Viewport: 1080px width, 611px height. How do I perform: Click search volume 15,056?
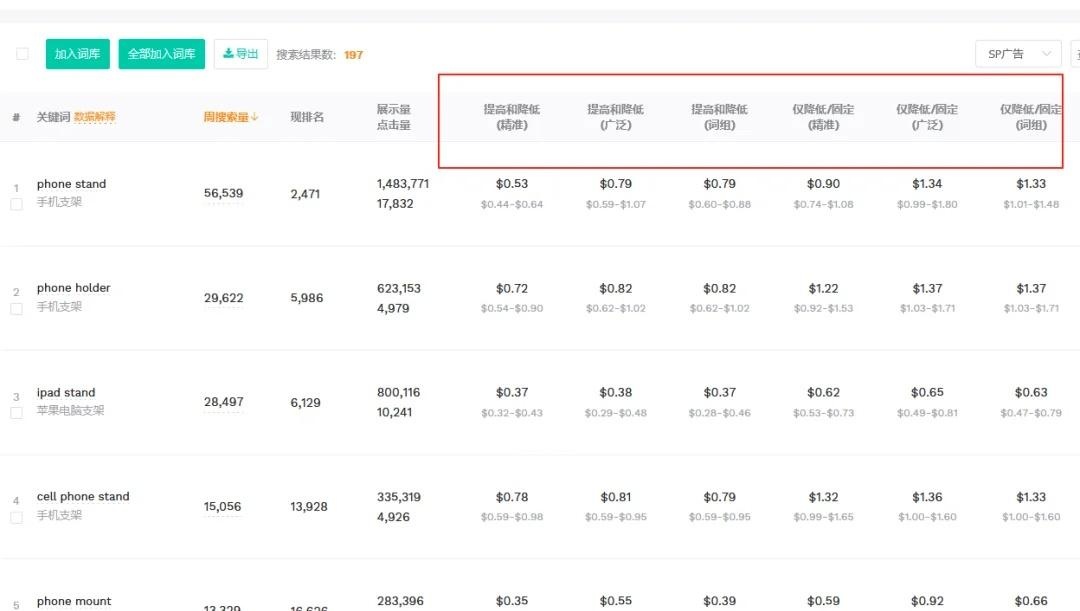point(222,507)
